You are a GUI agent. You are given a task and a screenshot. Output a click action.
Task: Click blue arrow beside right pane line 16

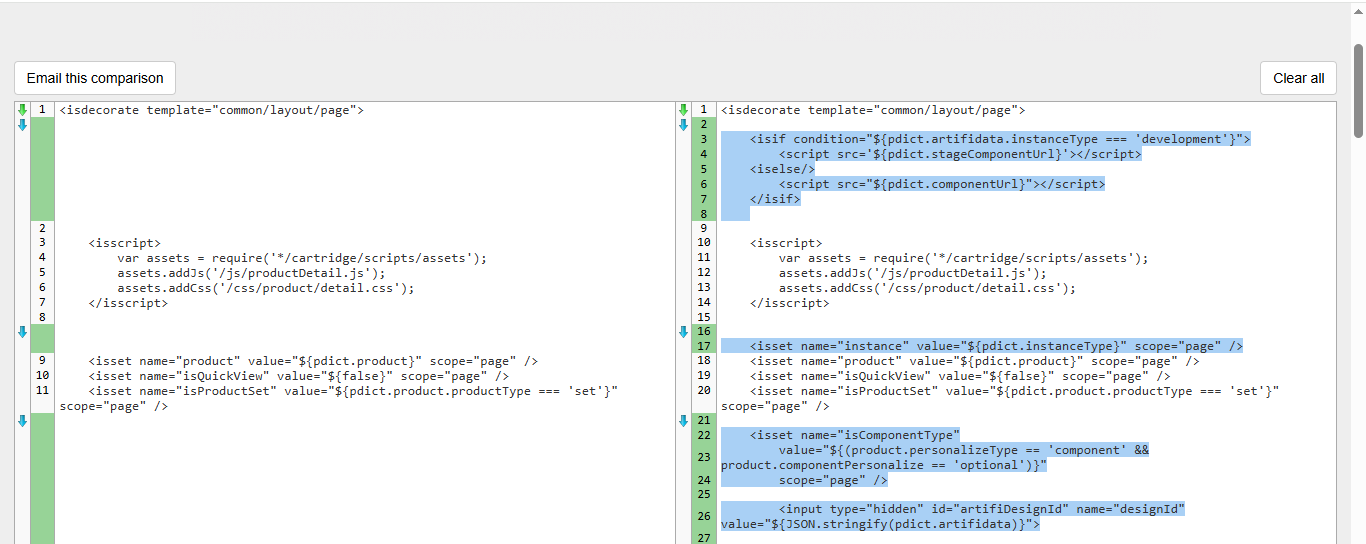click(x=684, y=332)
